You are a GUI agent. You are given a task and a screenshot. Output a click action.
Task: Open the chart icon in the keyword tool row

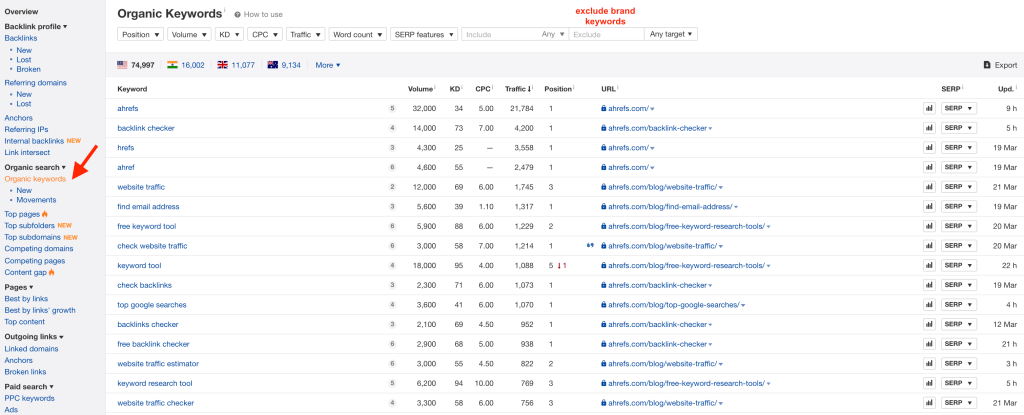[x=929, y=265]
